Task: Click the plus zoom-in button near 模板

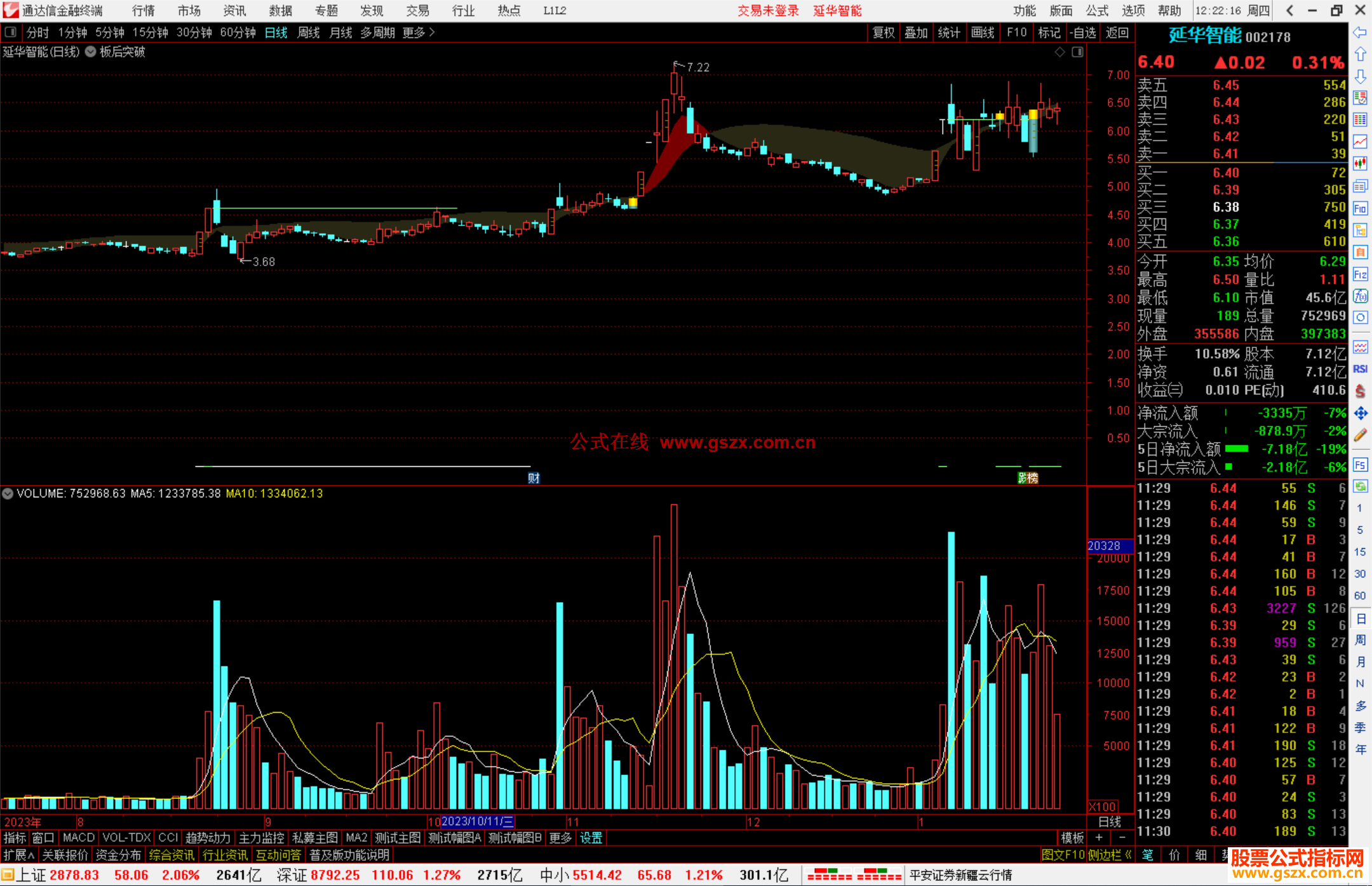Action: tap(1100, 838)
